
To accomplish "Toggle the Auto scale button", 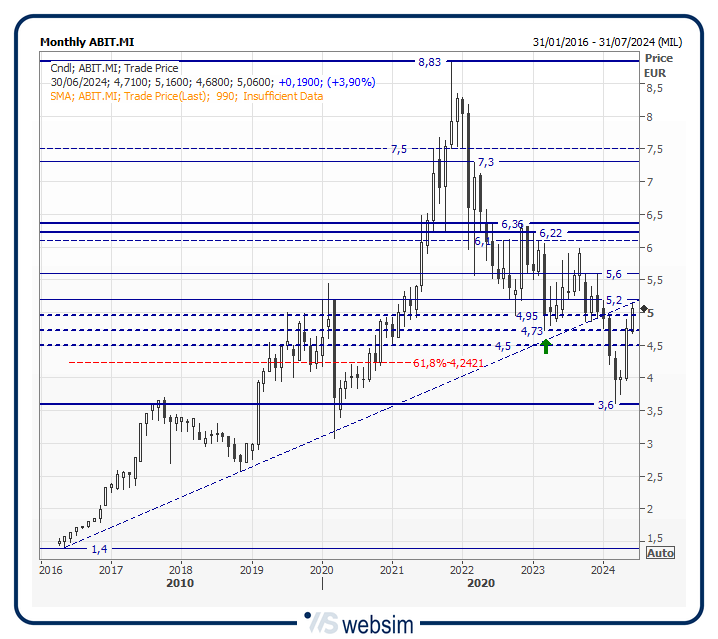I will pos(660,553).
